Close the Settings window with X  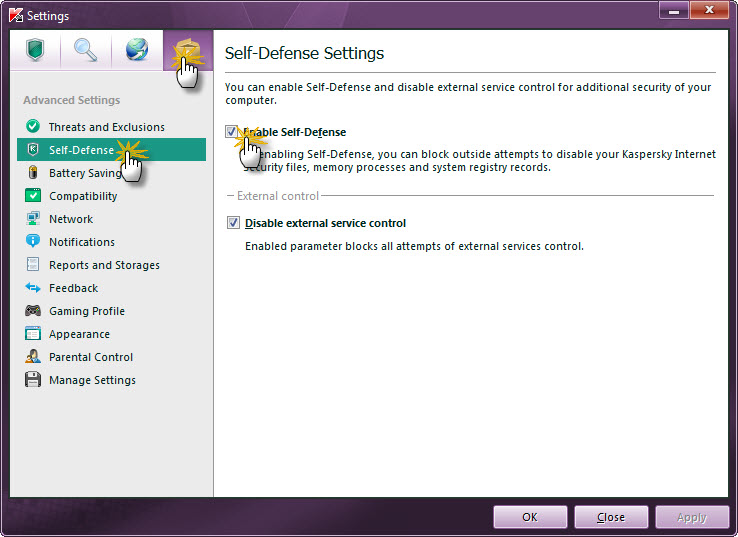[x=709, y=10]
